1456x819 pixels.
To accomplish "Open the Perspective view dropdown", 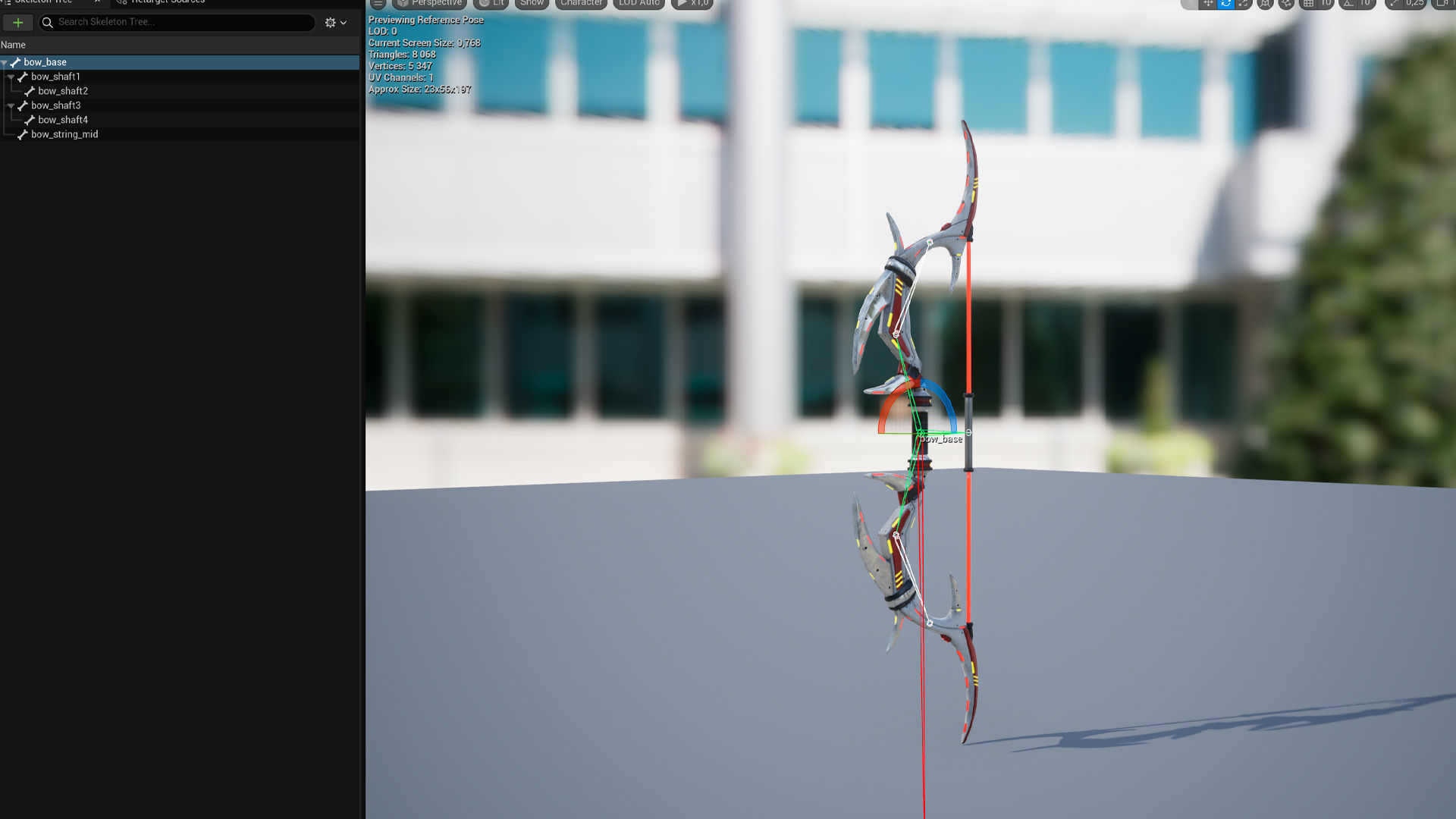I will (x=428, y=4).
